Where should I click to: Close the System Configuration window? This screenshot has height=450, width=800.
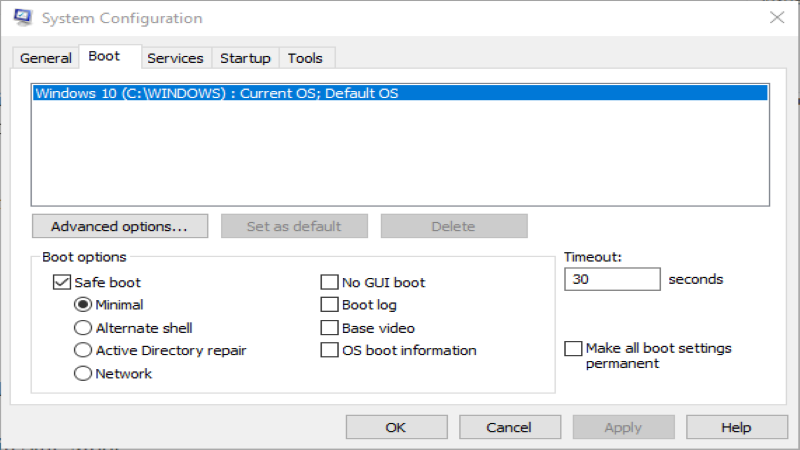[x=777, y=17]
